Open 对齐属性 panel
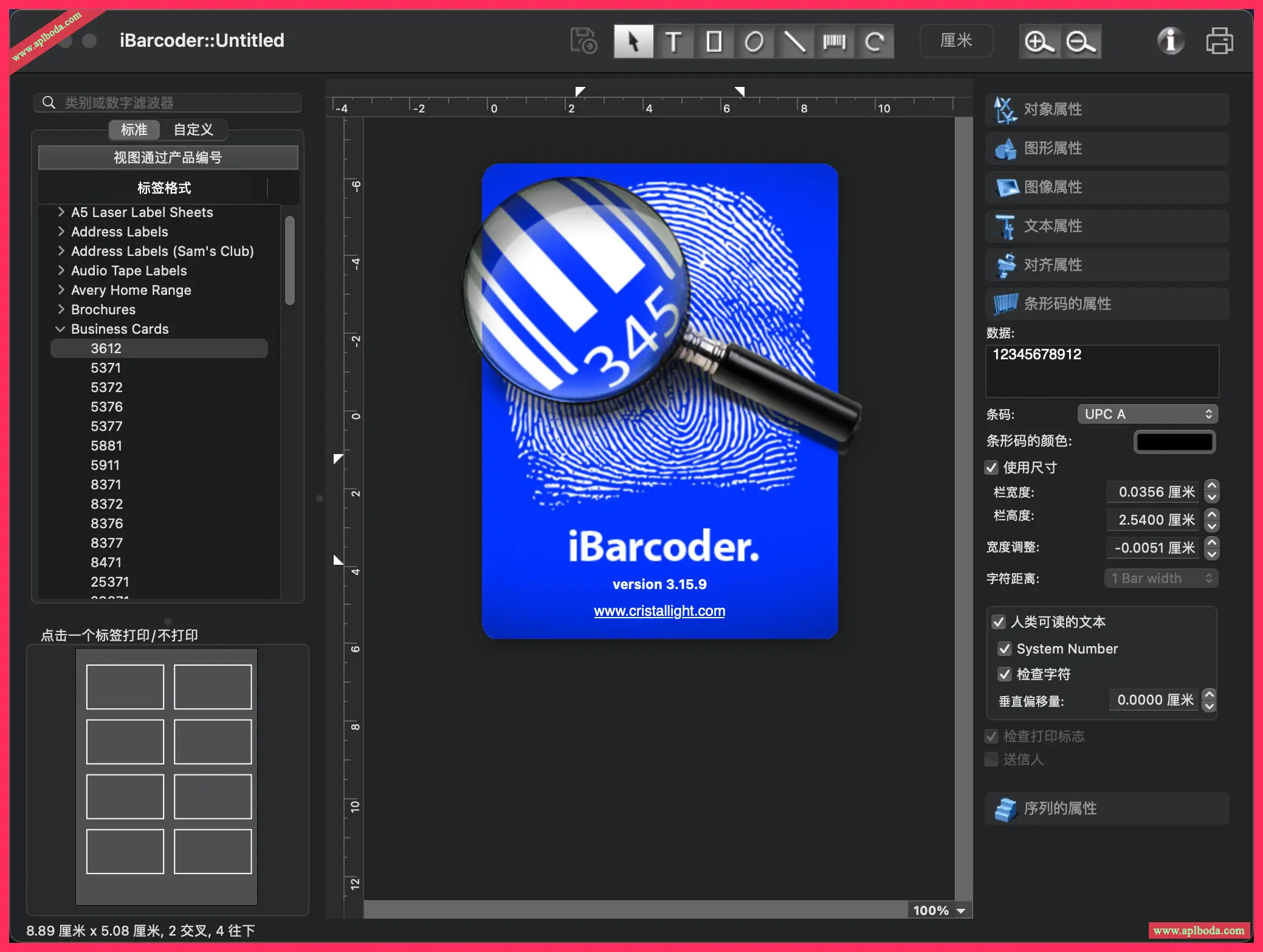1263x952 pixels. (1107, 265)
